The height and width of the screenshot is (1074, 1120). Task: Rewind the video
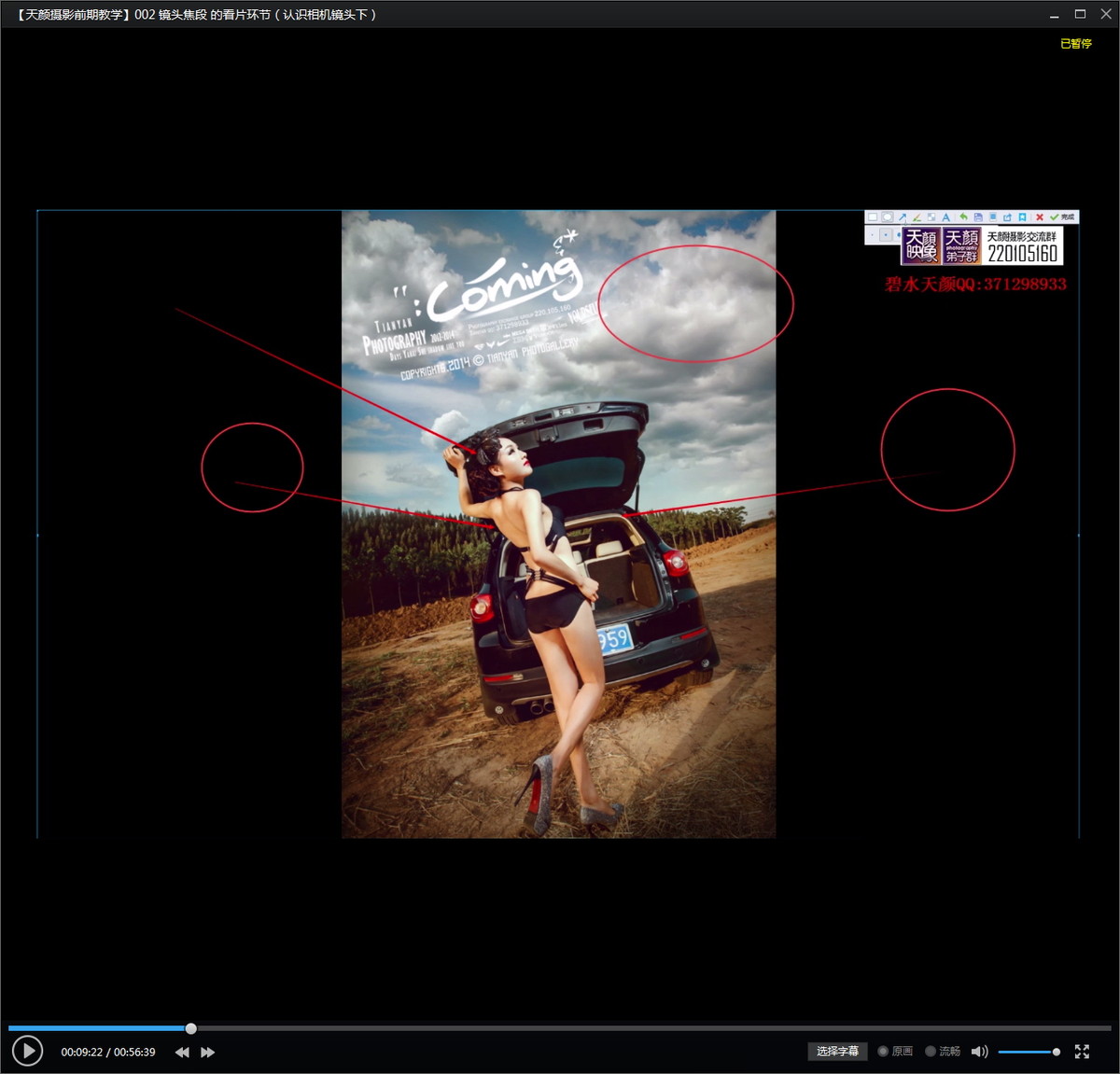click(x=182, y=1053)
